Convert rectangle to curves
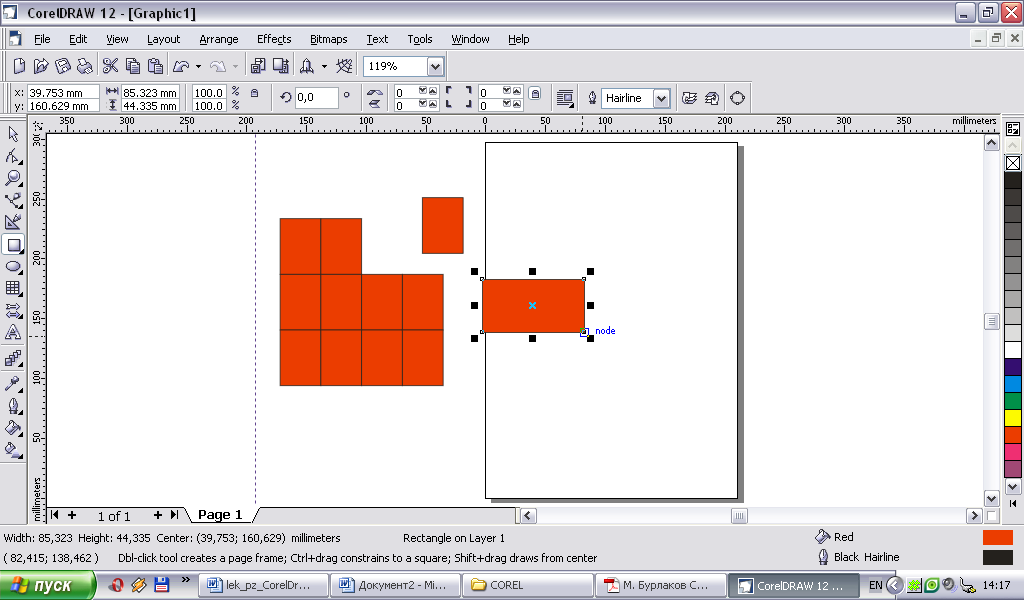 pos(737,98)
